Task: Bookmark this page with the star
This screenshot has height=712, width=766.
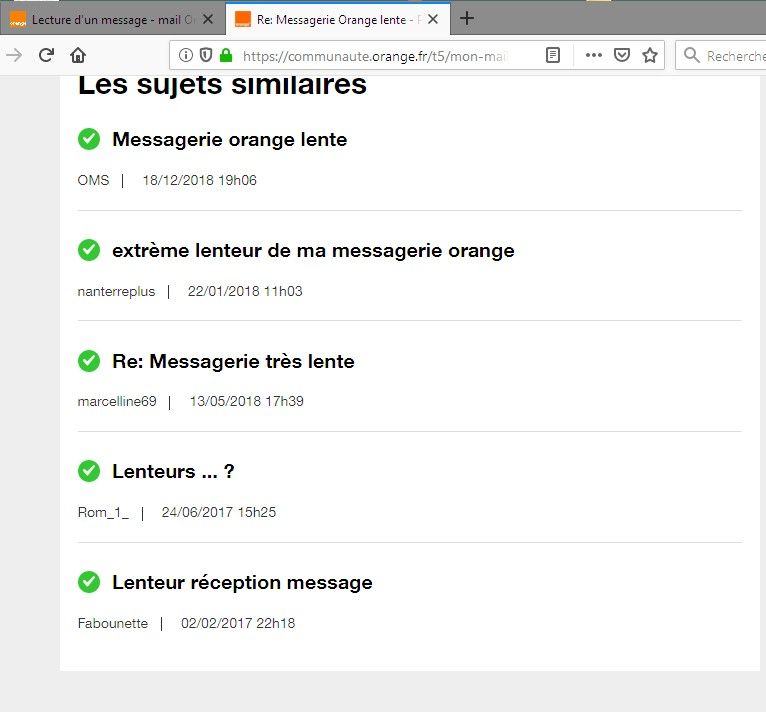Action: [x=650, y=55]
